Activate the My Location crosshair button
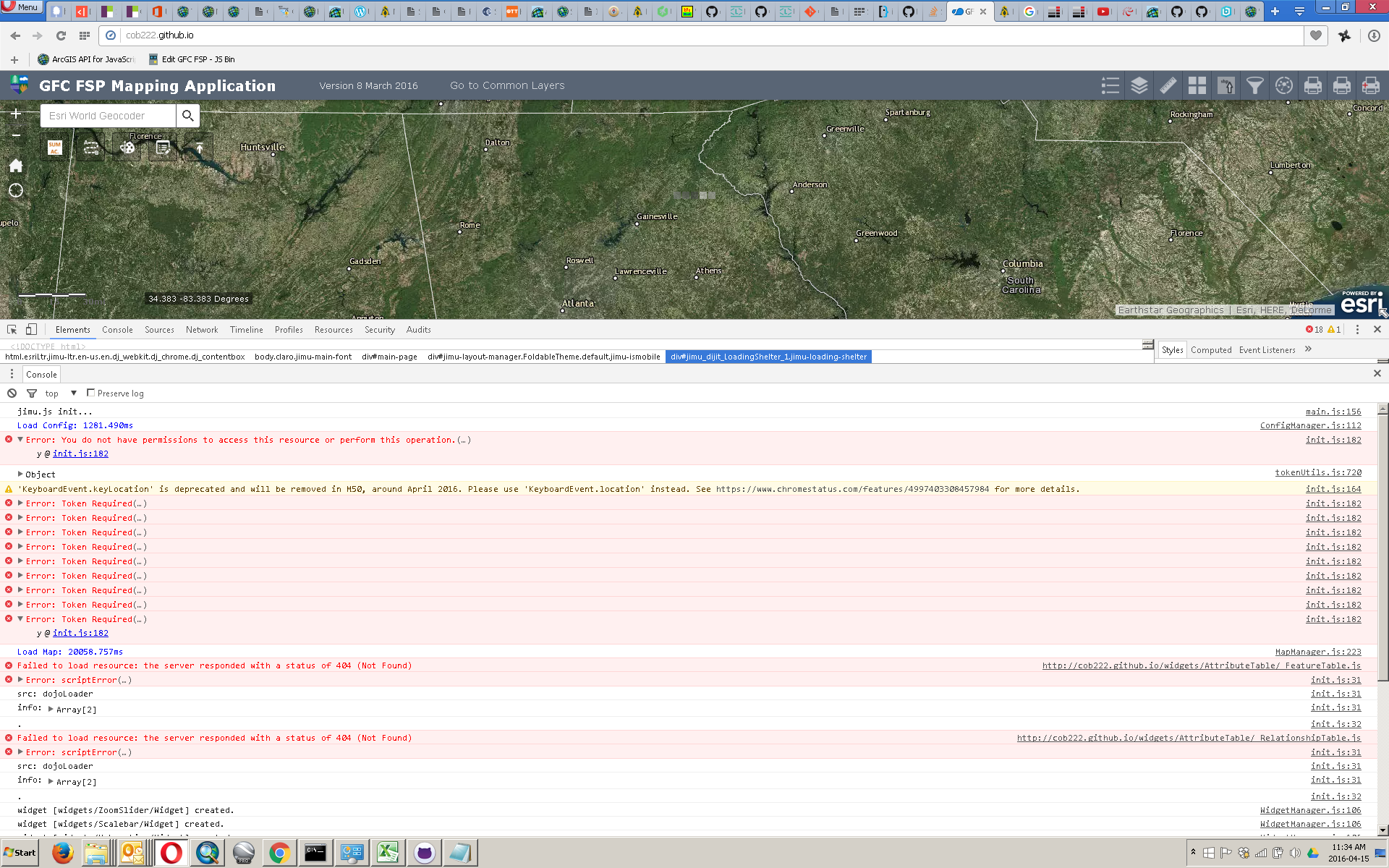 16,190
